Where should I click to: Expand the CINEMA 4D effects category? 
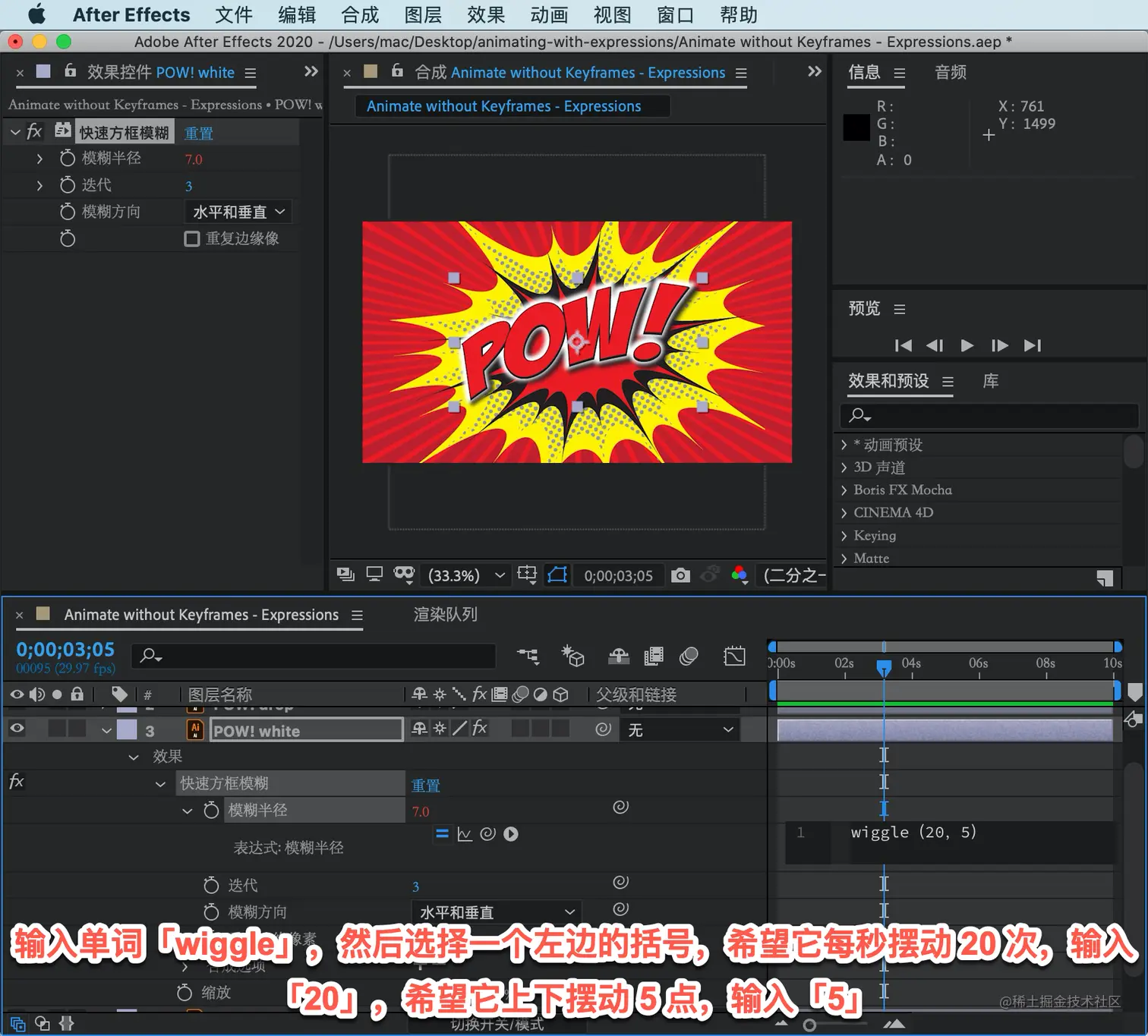pos(844,512)
